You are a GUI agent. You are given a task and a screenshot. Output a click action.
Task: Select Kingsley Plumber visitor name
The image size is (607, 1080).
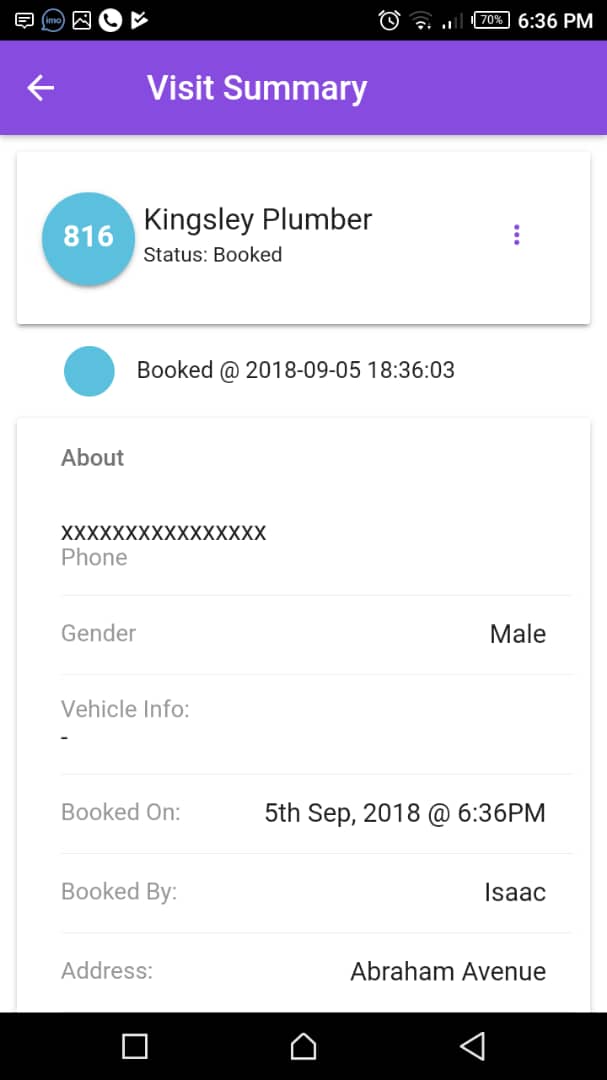[x=258, y=219]
